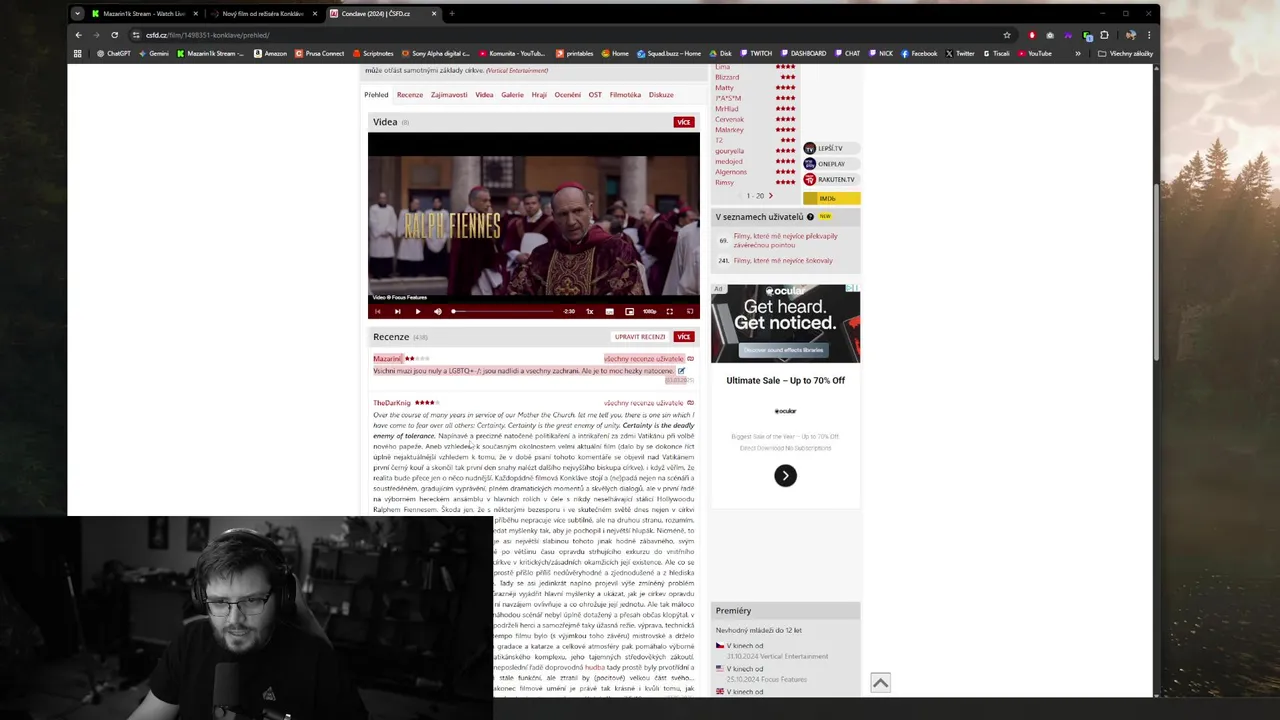Enable picture-in-picture mode
Viewport: 1280px width, 720px height.
point(629,311)
